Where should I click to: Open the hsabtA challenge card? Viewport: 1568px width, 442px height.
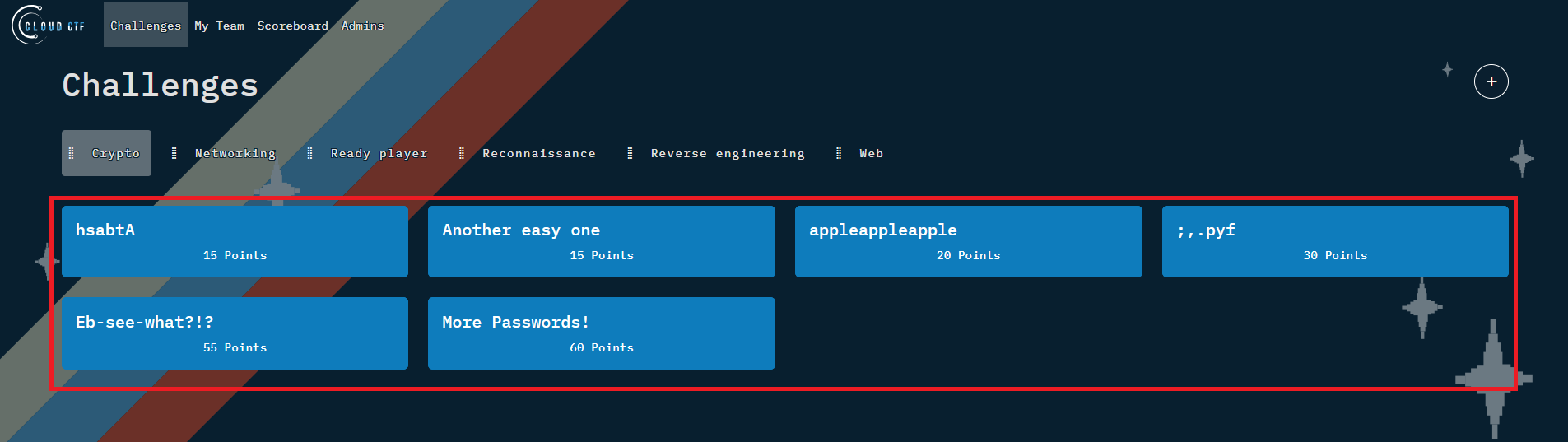pyautogui.click(x=235, y=241)
